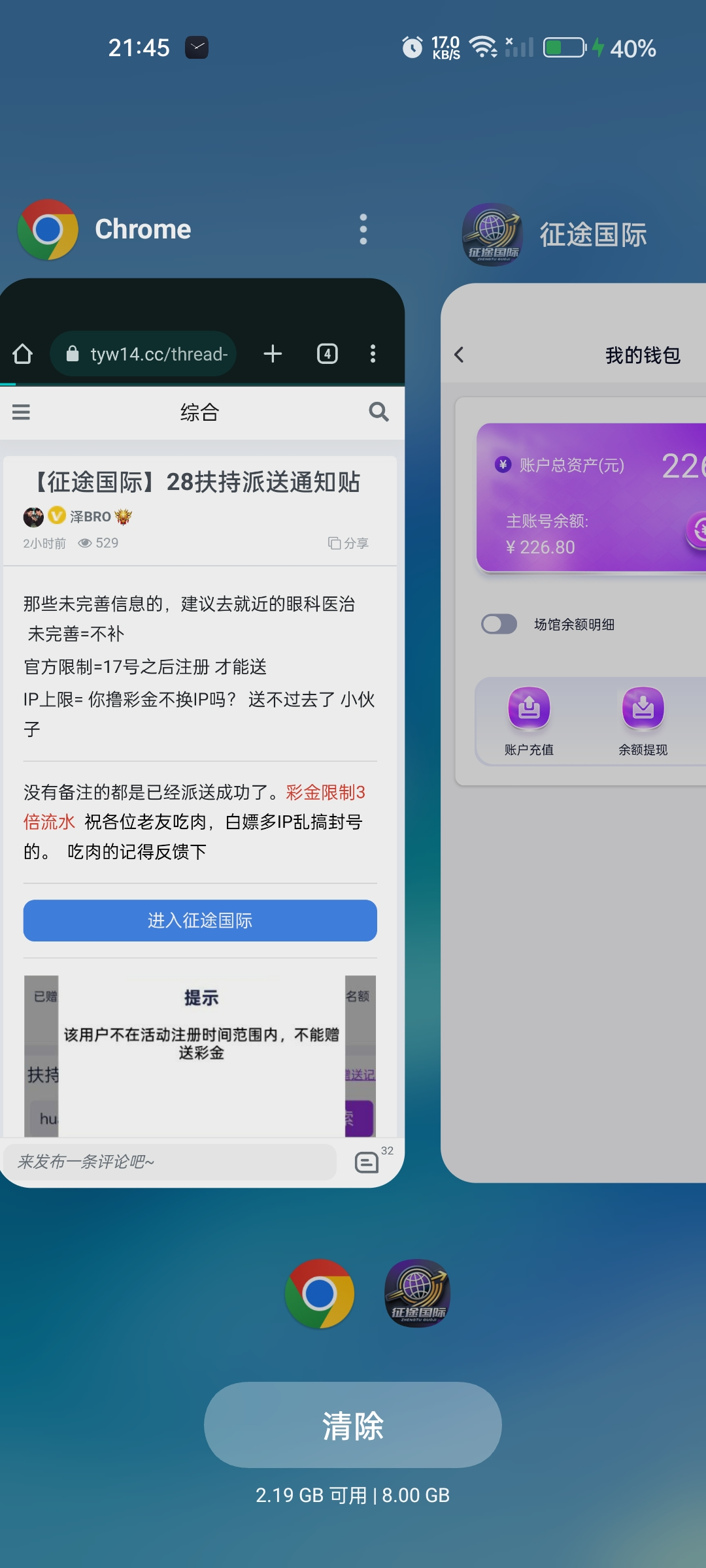Click the tyw14.cc address bar
This screenshot has width=706, height=1568.
click(x=144, y=354)
